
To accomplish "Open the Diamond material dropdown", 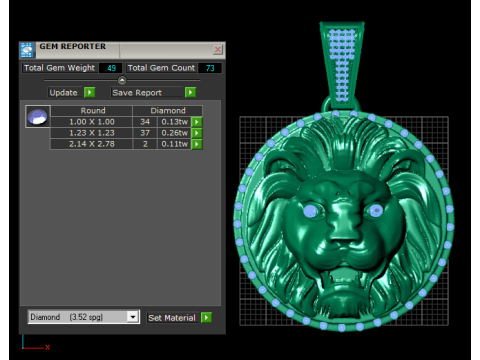I will (x=133, y=317).
